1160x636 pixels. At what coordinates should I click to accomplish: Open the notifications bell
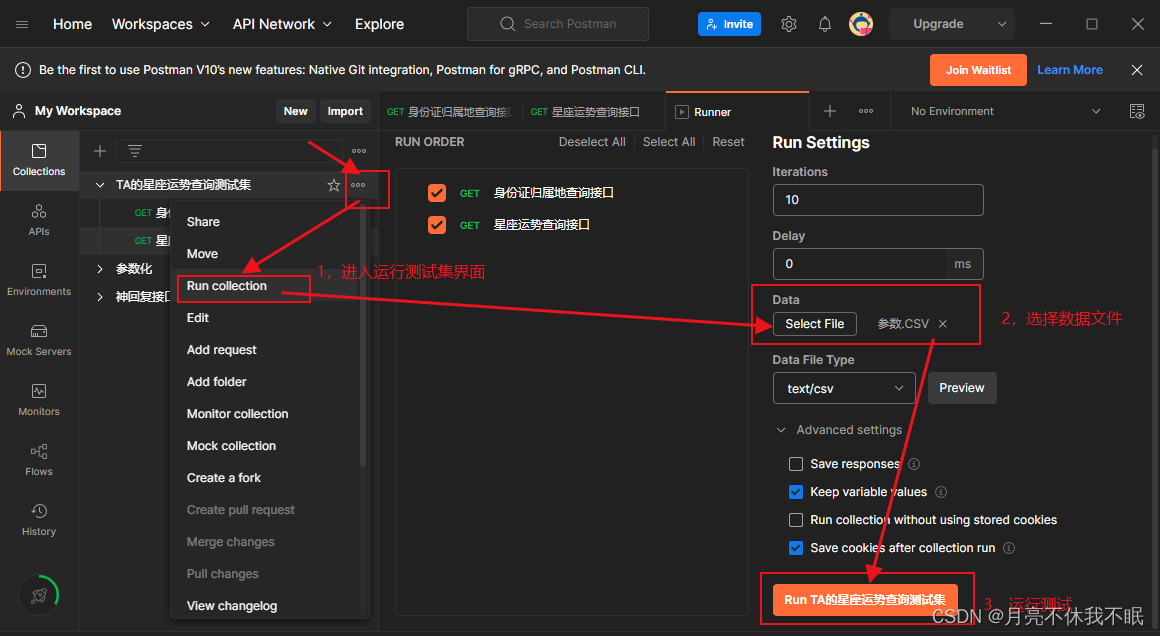(x=824, y=24)
